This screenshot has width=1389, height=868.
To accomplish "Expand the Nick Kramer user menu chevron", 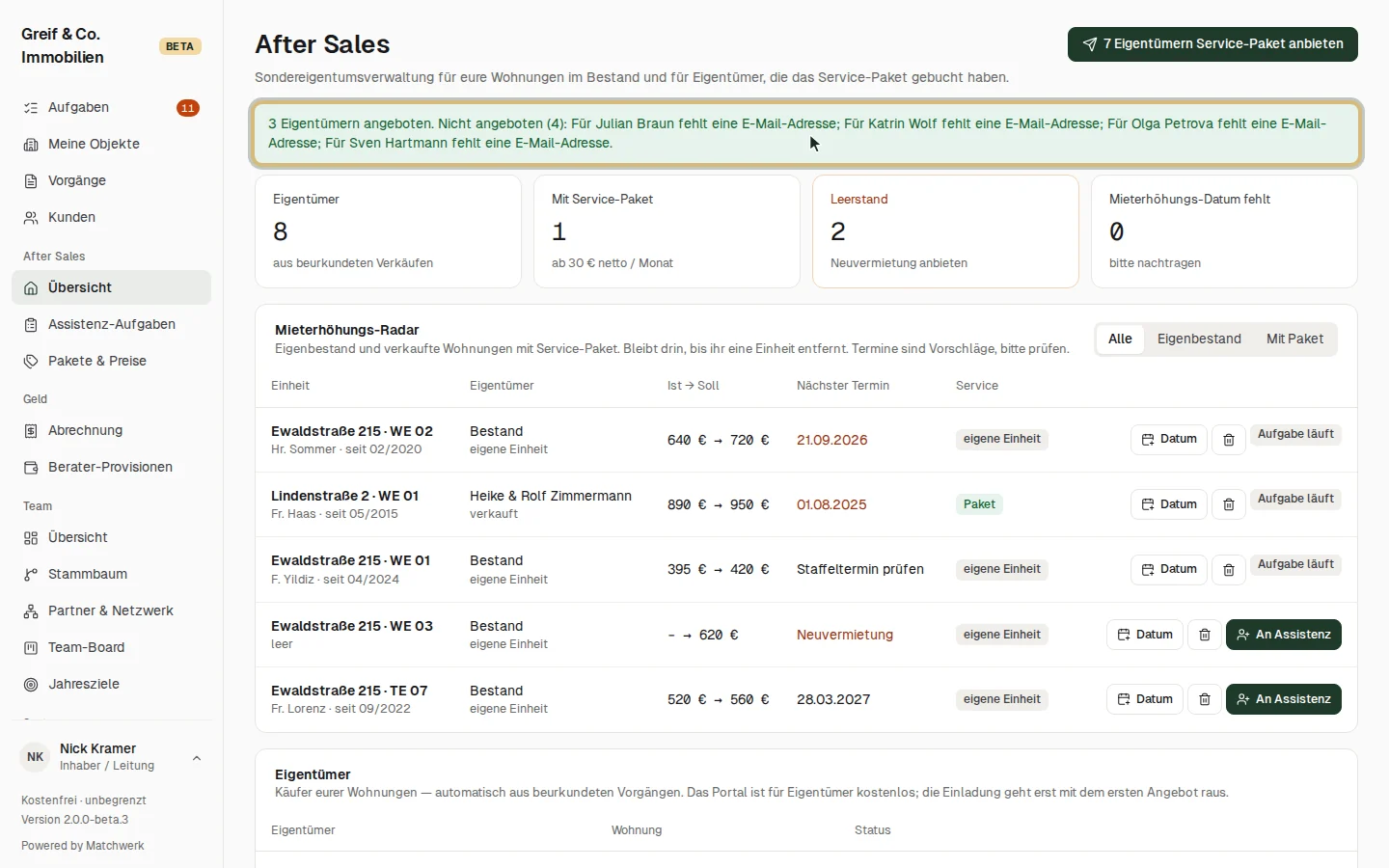I will pyautogui.click(x=197, y=758).
